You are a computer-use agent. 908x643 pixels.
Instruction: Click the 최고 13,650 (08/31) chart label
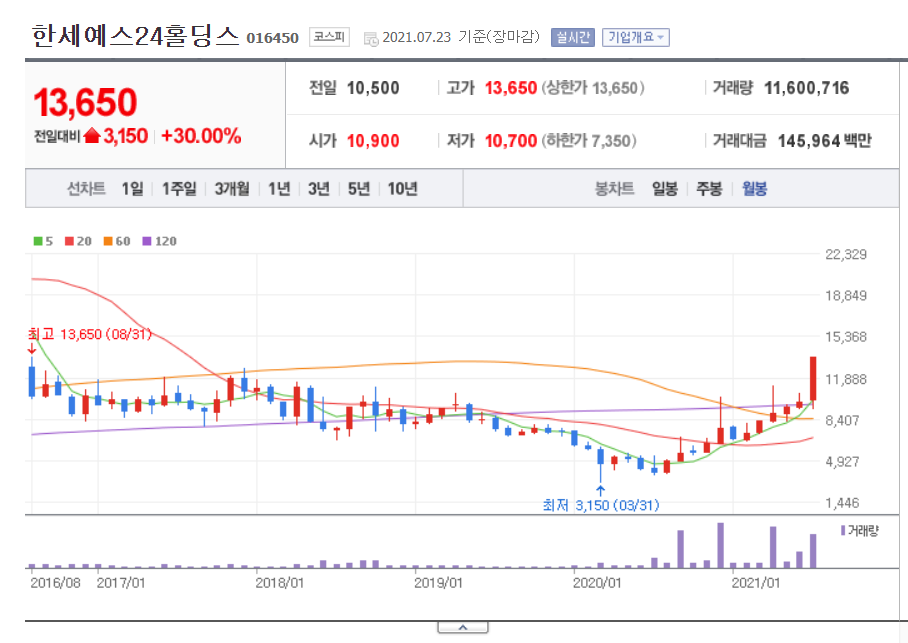point(90,334)
